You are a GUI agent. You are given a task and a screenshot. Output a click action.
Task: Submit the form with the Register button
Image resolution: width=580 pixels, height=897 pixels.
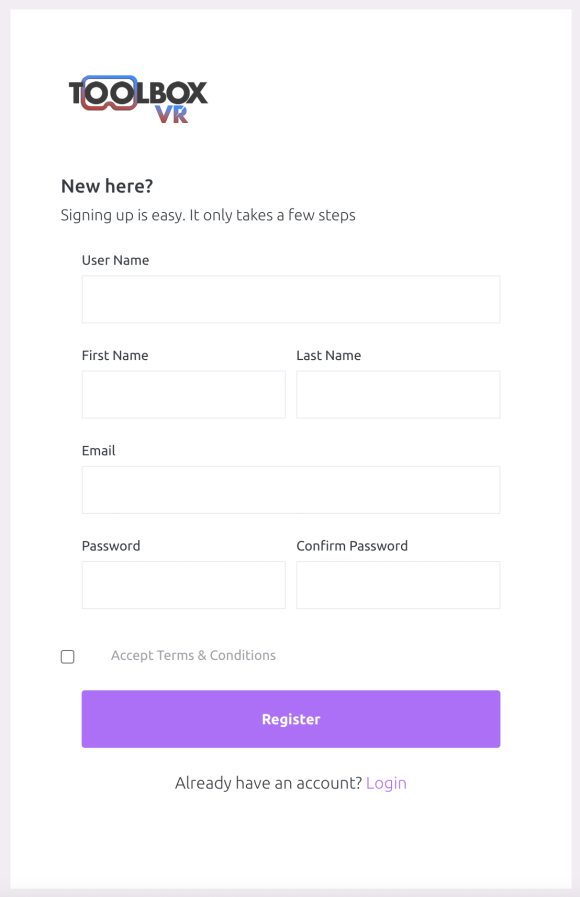pyautogui.click(x=291, y=719)
